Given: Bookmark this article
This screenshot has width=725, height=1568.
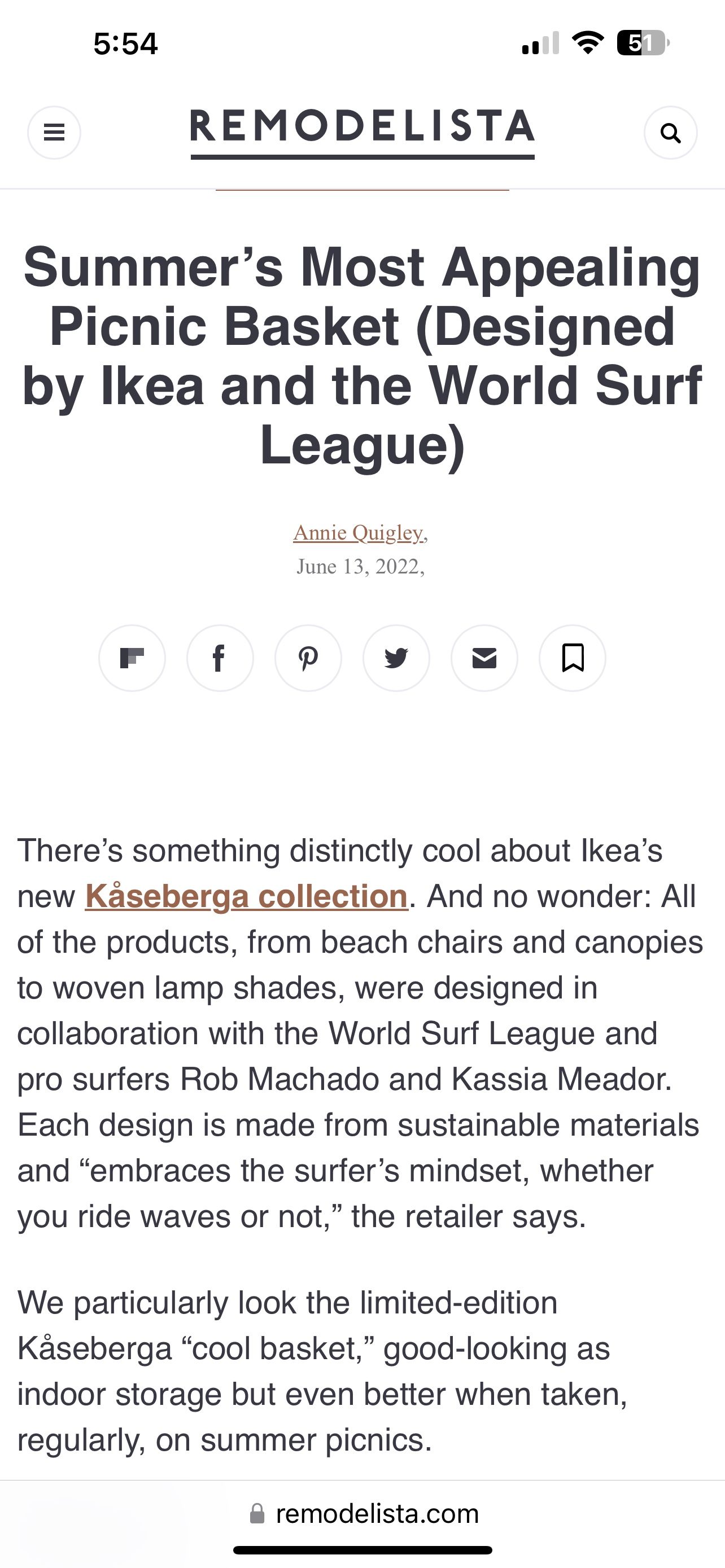Looking at the screenshot, I should click(x=572, y=658).
